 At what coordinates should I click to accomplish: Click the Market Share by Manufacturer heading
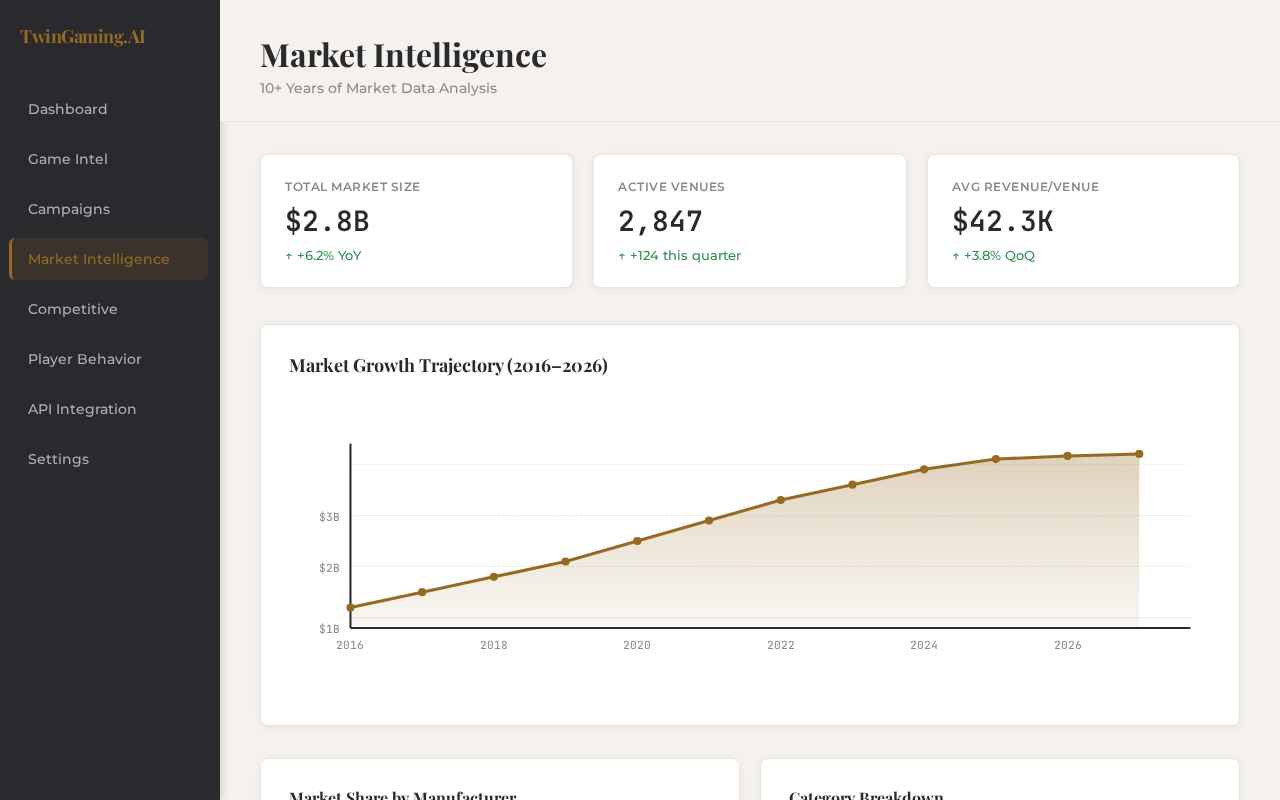[x=402, y=795]
